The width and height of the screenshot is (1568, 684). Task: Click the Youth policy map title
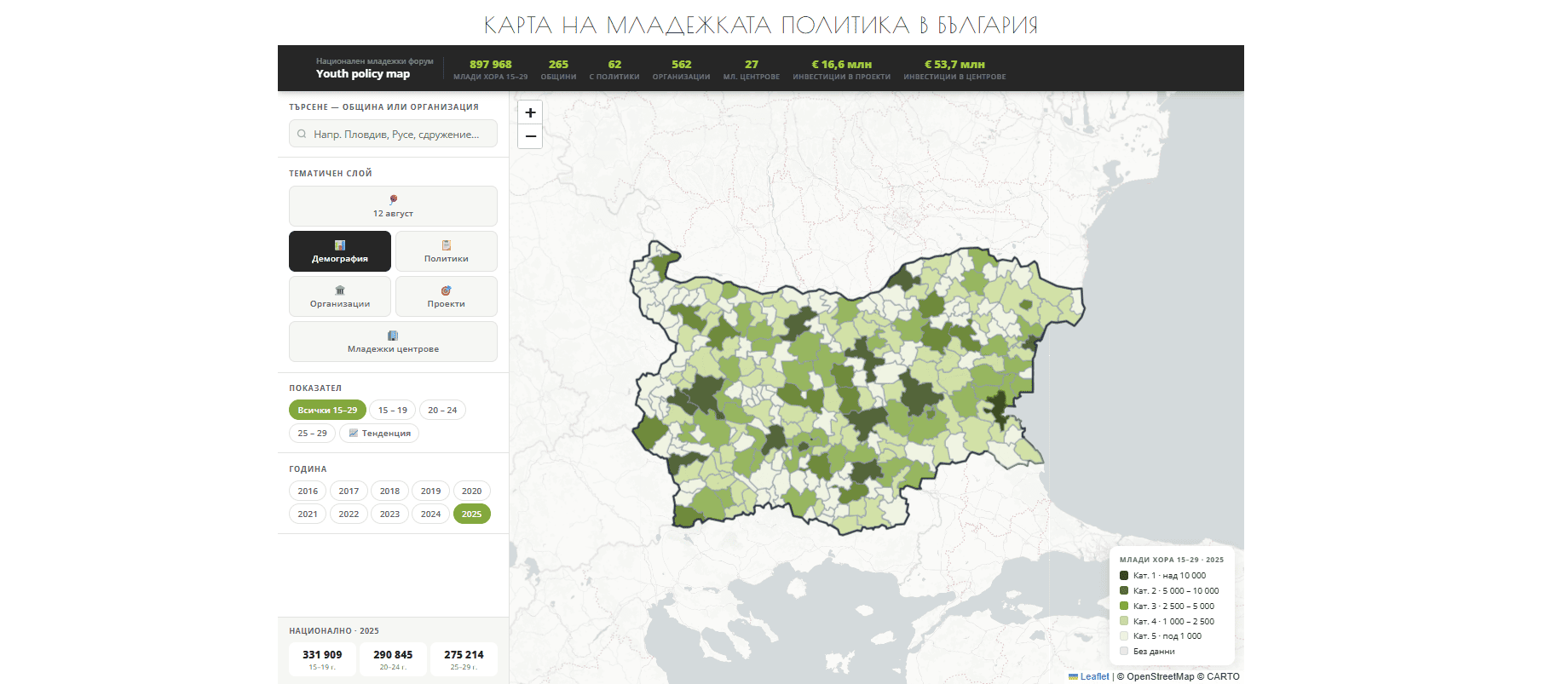(363, 74)
